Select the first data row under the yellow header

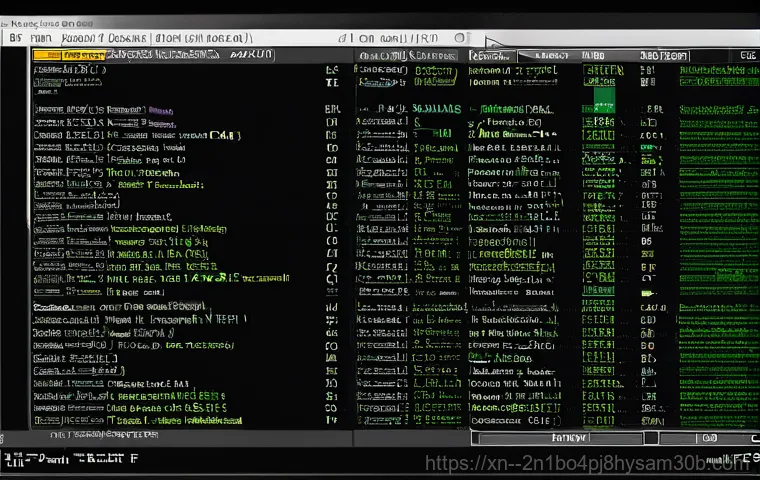tap(70, 72)
